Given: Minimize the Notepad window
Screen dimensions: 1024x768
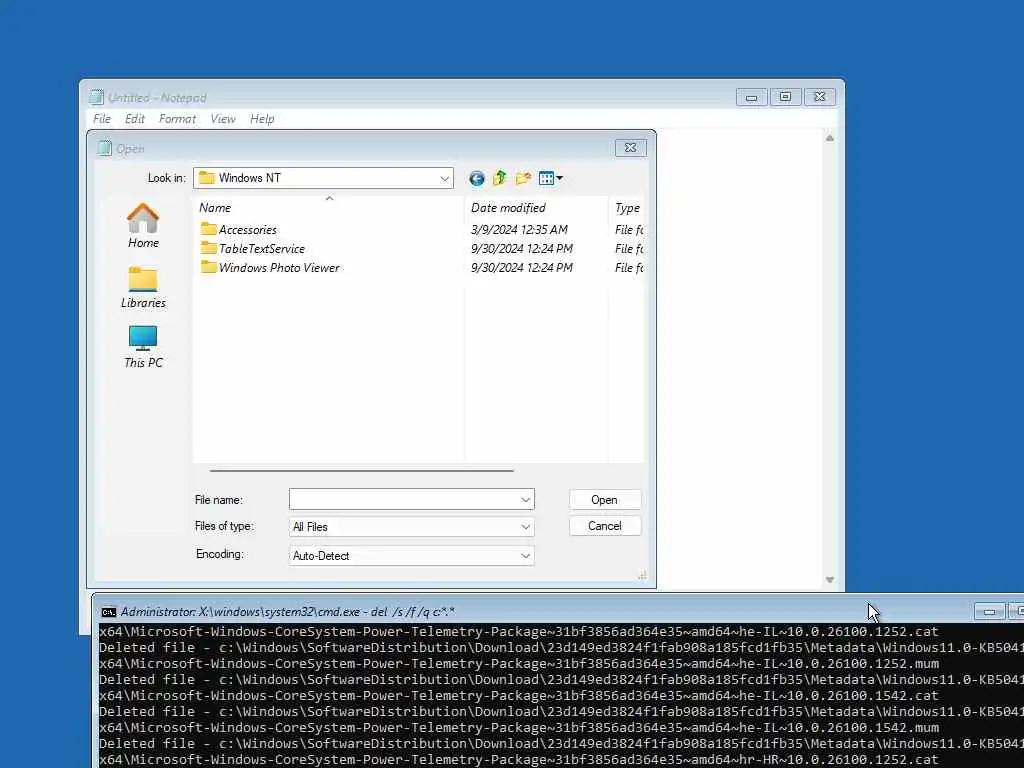Looking at the screenshot, I should click(752, 97).
